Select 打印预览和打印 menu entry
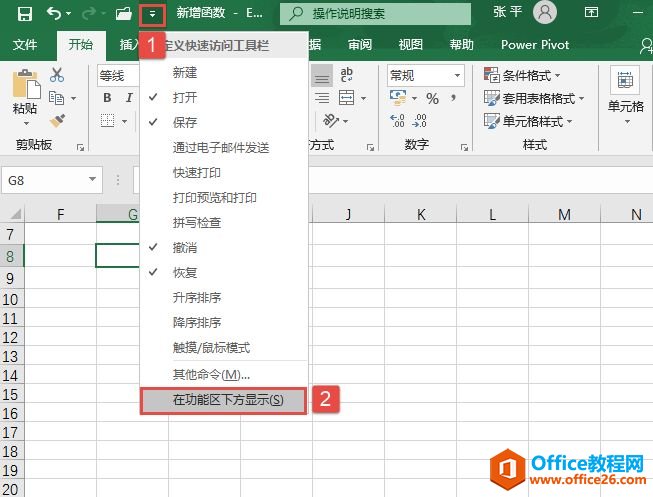The height and width of the screenshot is (497, 653). 224,197
